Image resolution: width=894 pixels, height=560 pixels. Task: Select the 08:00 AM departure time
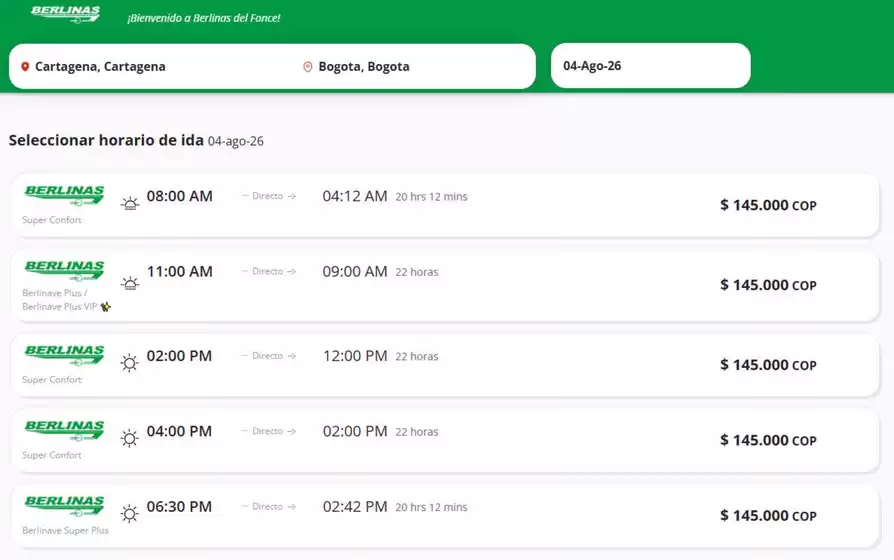(x=180, y=196)
